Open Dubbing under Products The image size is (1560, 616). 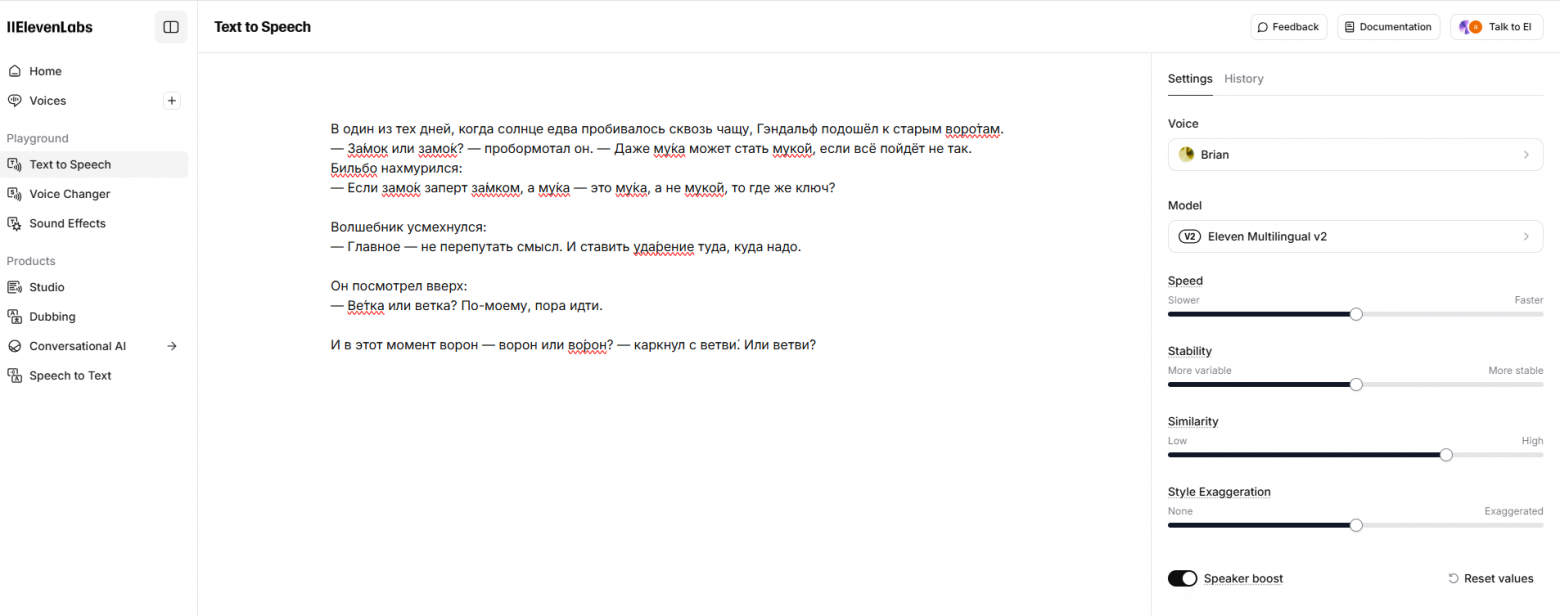coord(94,317)
